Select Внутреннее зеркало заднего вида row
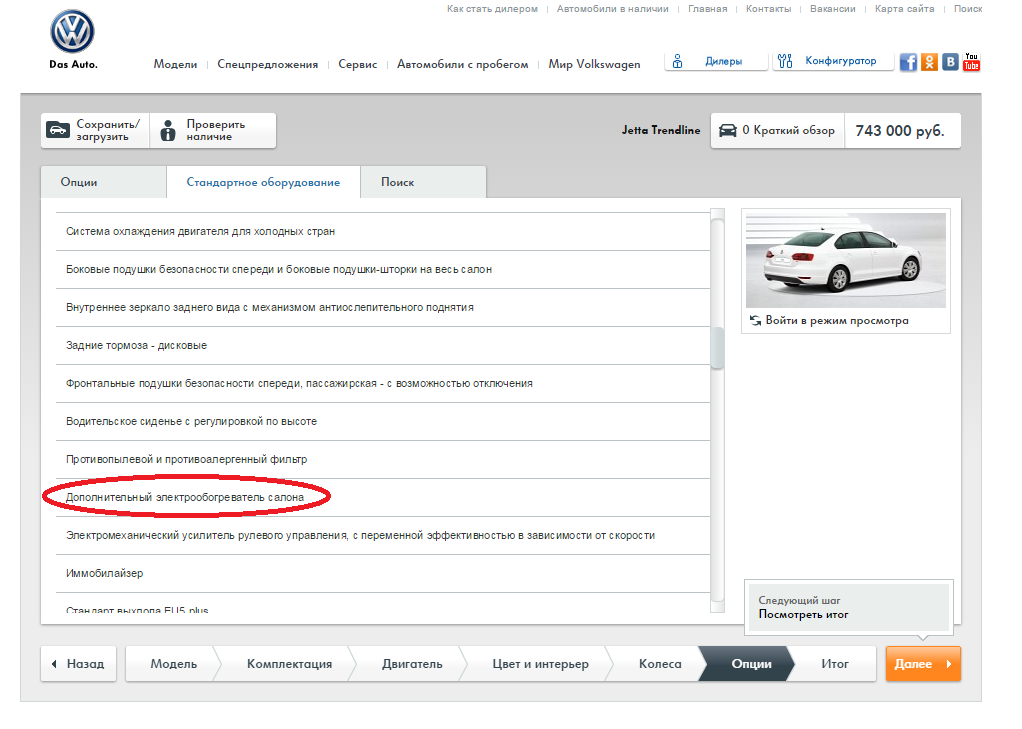The height and width of the screenshot is (729, 1022). [383, 307]
